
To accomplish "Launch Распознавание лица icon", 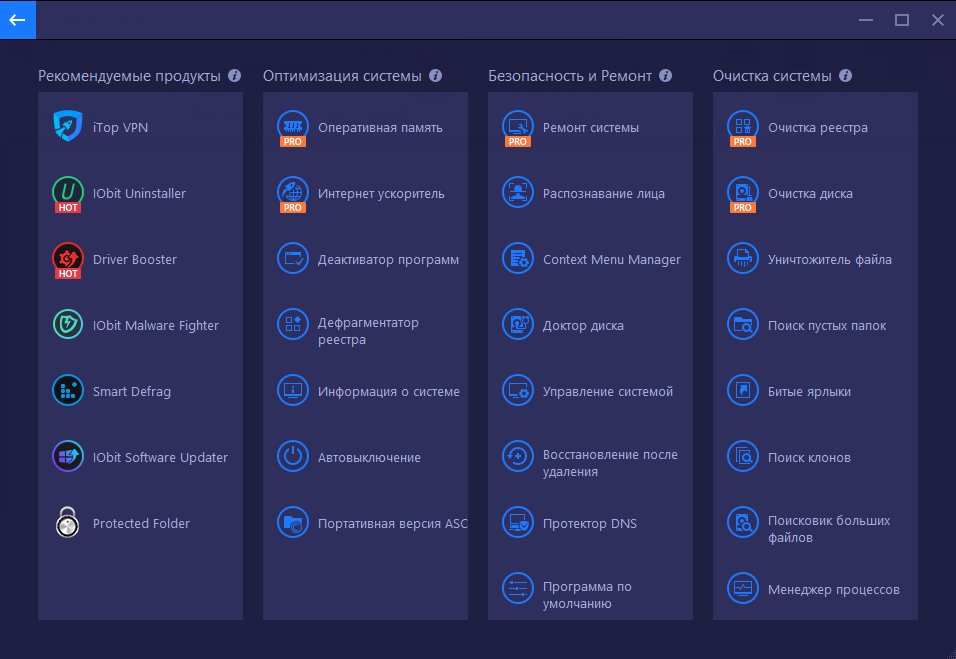I will pyautogui.click(x=518, y=193).
